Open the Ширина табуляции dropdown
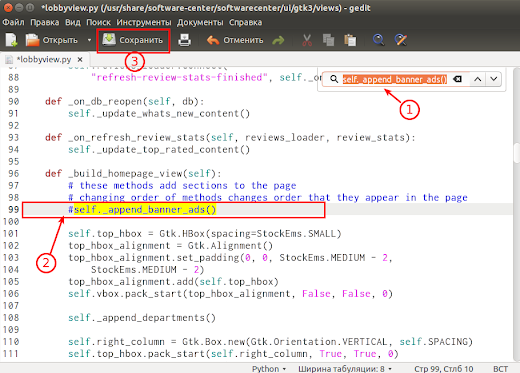Viewport: 520px width, 373px height. click(345, 369)
